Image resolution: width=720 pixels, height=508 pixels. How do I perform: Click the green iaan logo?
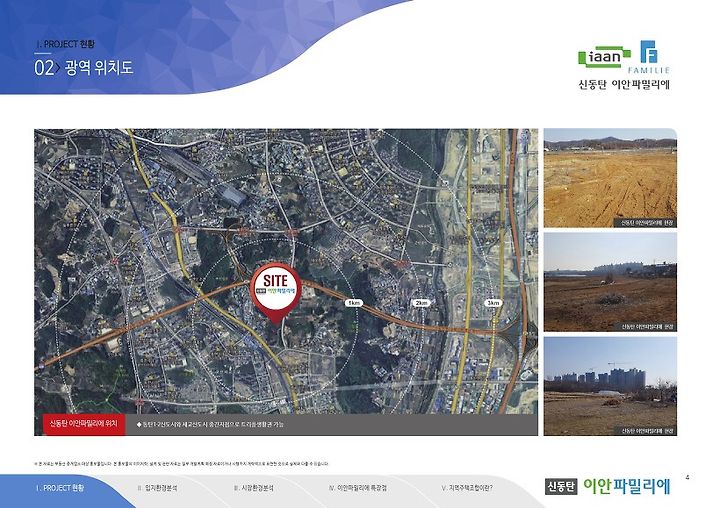coord(604,57)
